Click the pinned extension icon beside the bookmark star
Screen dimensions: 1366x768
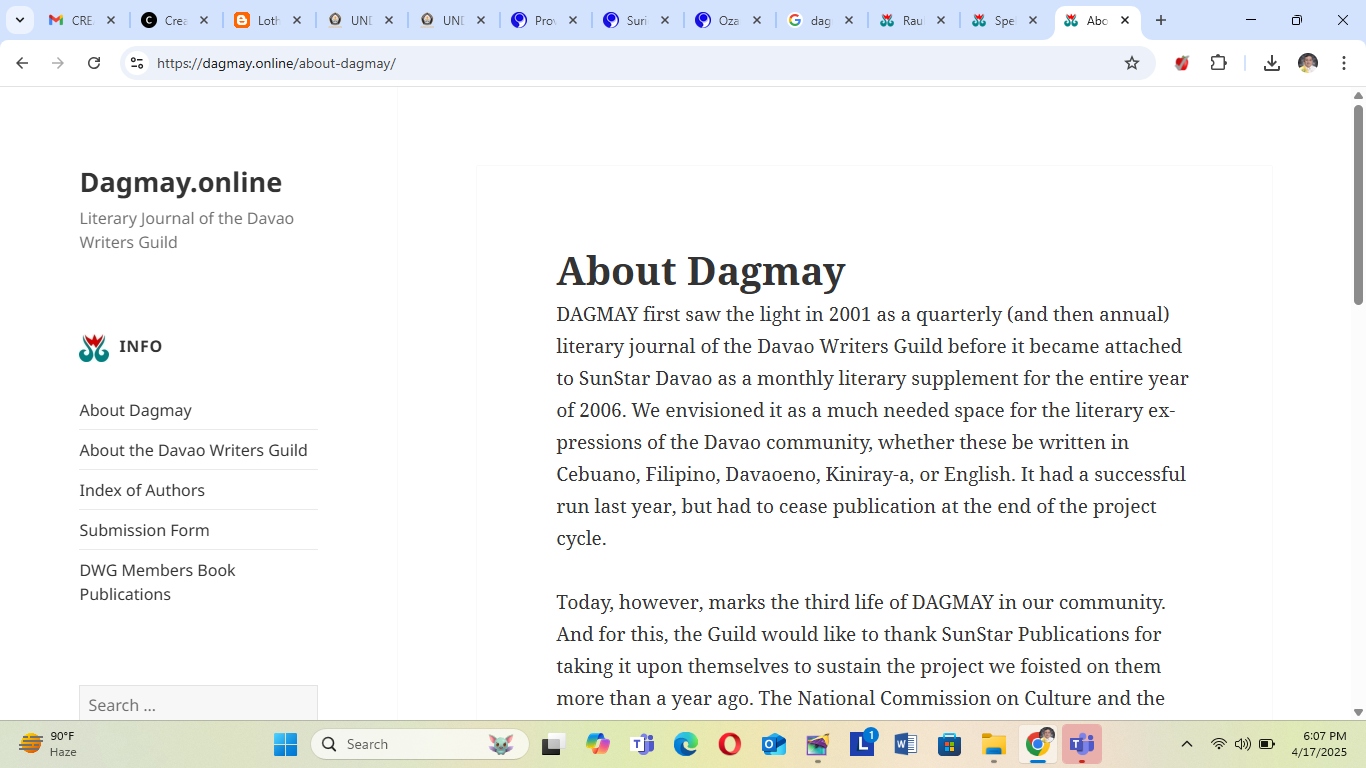1181,62
